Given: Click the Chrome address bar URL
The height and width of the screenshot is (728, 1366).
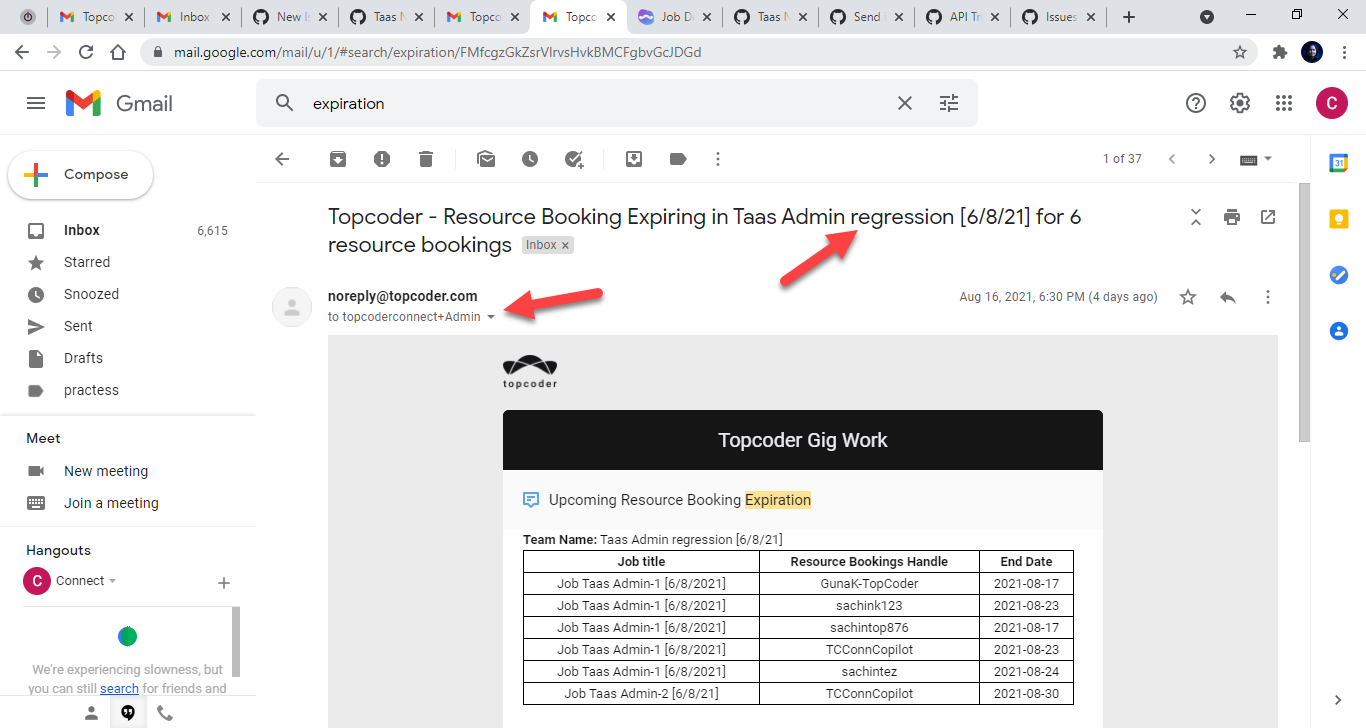Looking at the screenshot, I should pyautogui.click(x=438, y=52).
